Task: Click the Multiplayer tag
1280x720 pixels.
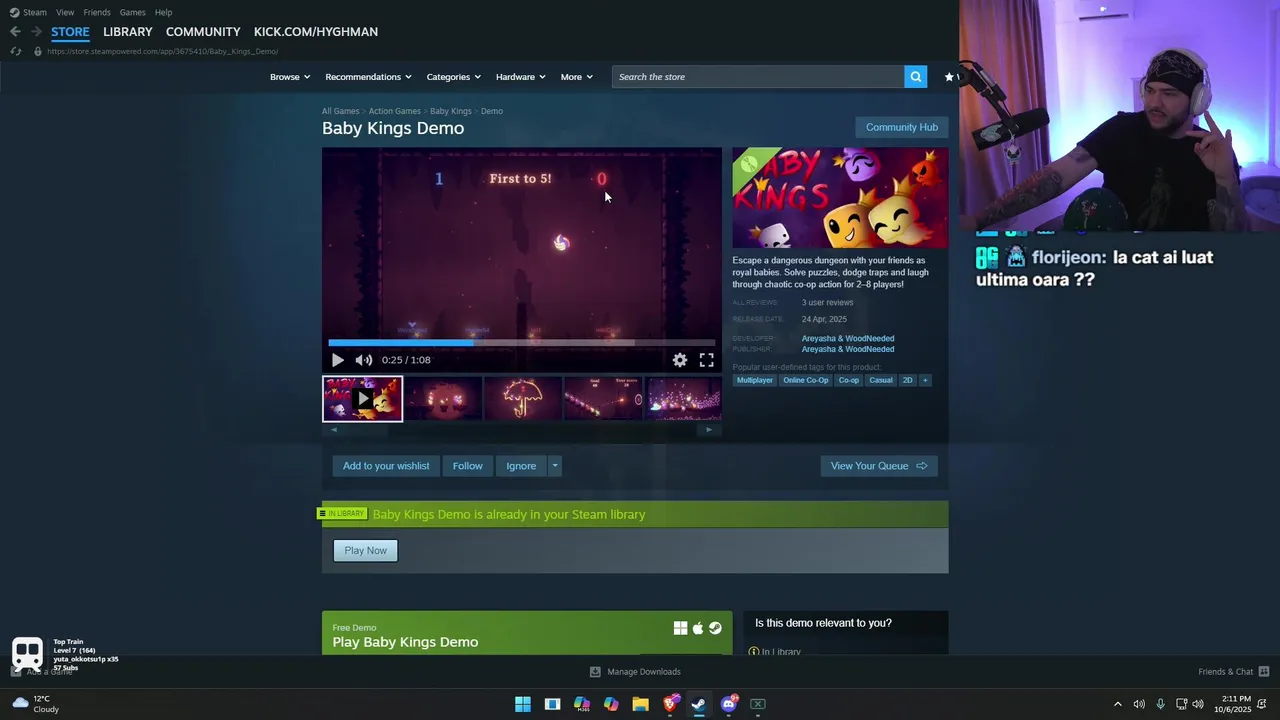Action: coord(755,380)
